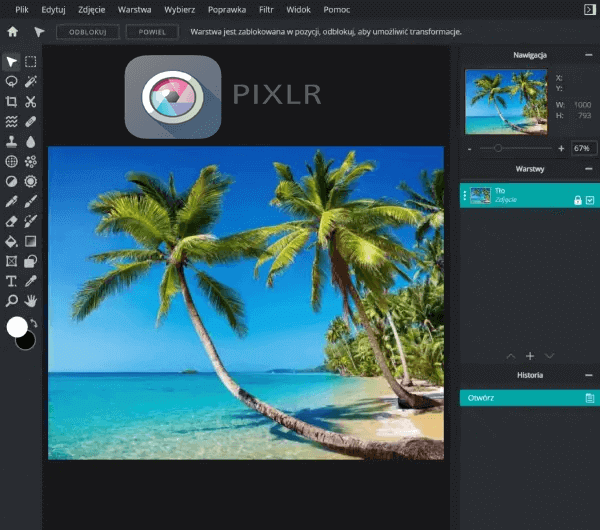Select the Frame tool with crossed square
The width and height of the screenshot is (600, 530).
click(11, 261)
